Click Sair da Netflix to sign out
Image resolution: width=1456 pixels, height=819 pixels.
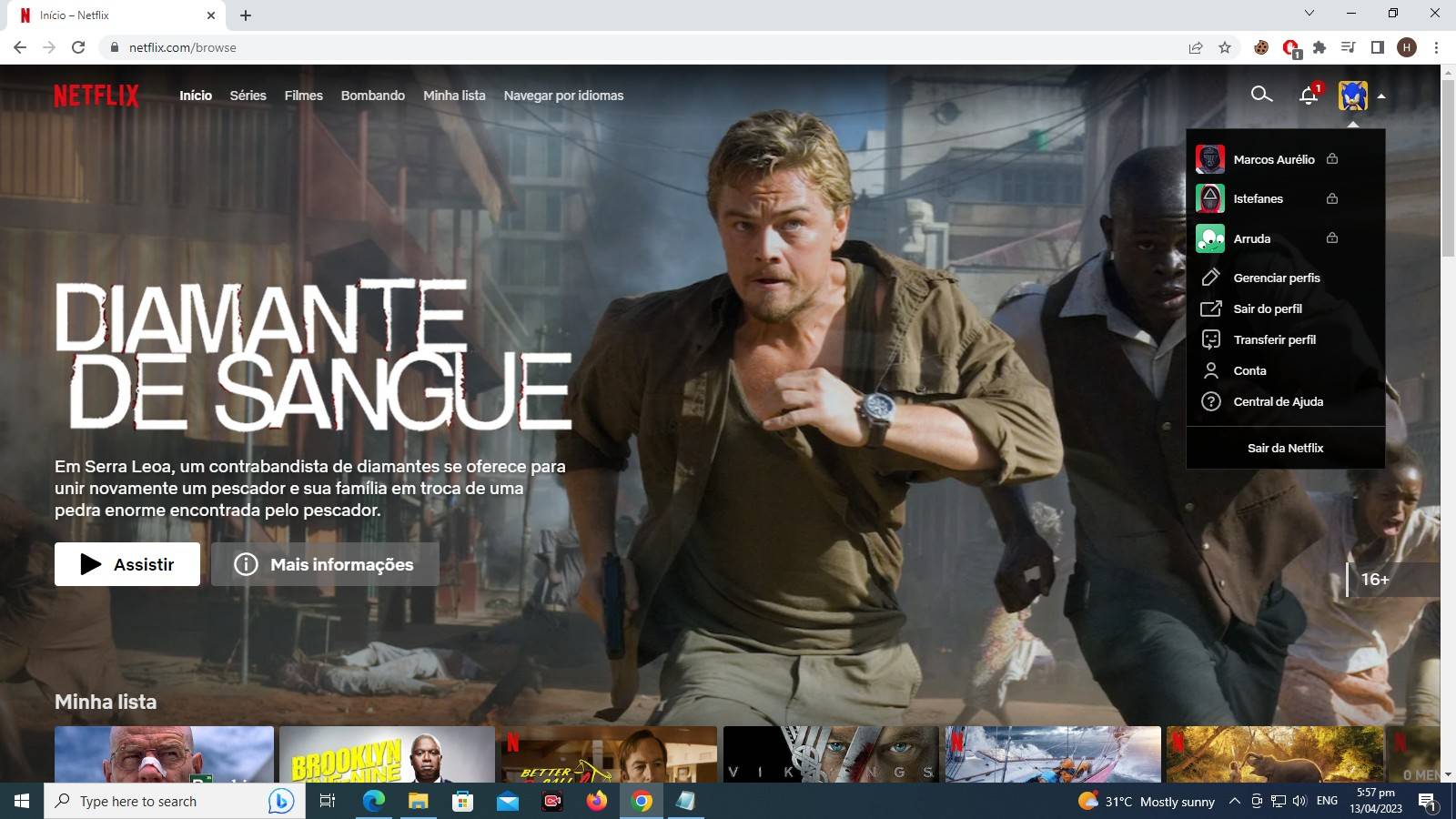(1285, 448)
